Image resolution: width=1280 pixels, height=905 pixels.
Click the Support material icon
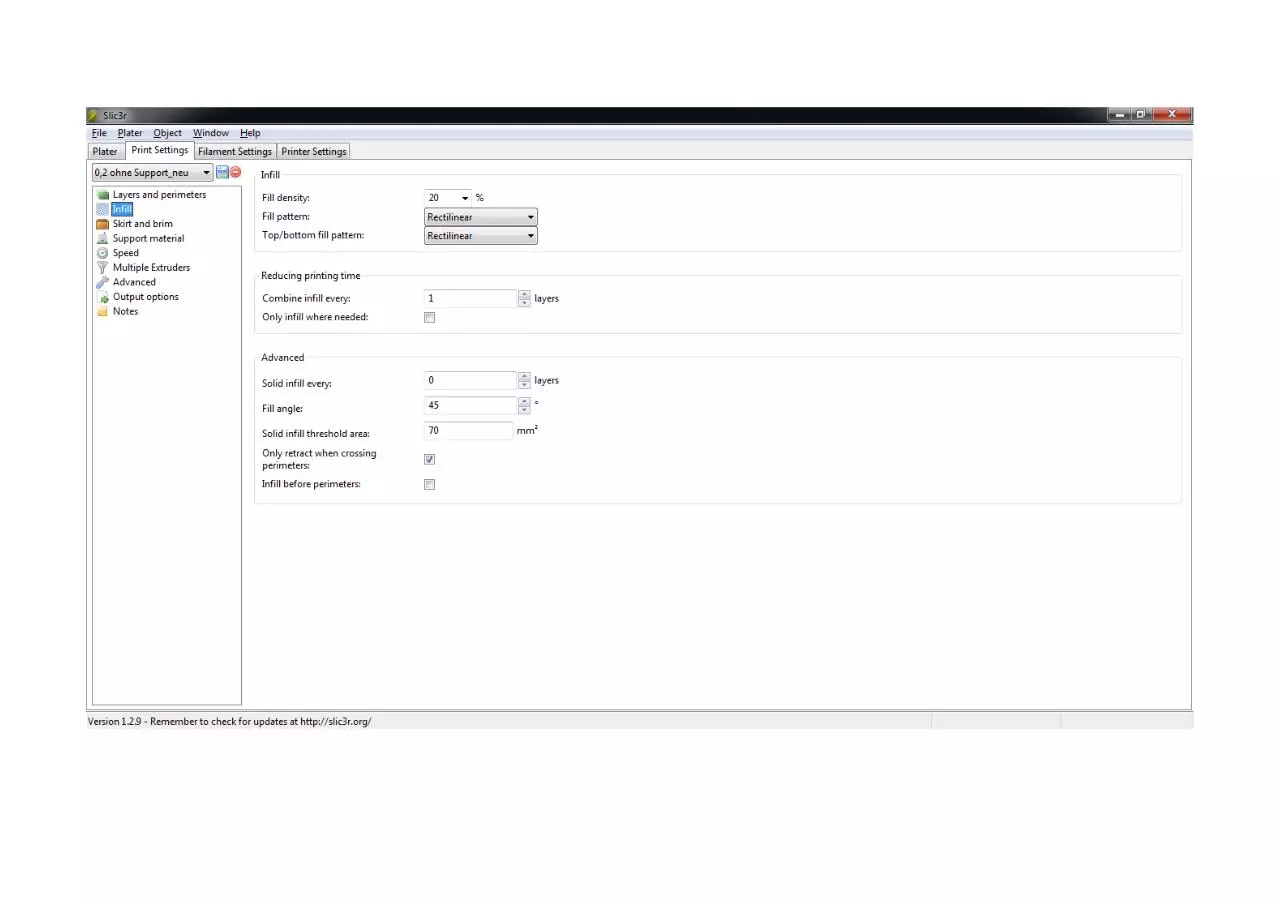[x=102, y=238]
